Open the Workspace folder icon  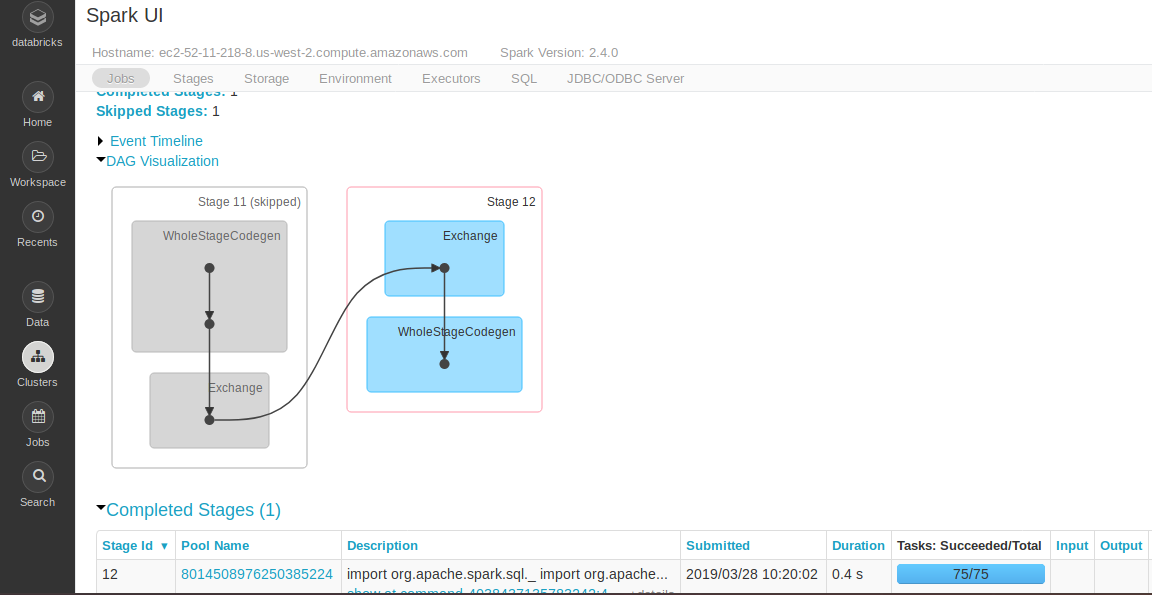(37, 156)
